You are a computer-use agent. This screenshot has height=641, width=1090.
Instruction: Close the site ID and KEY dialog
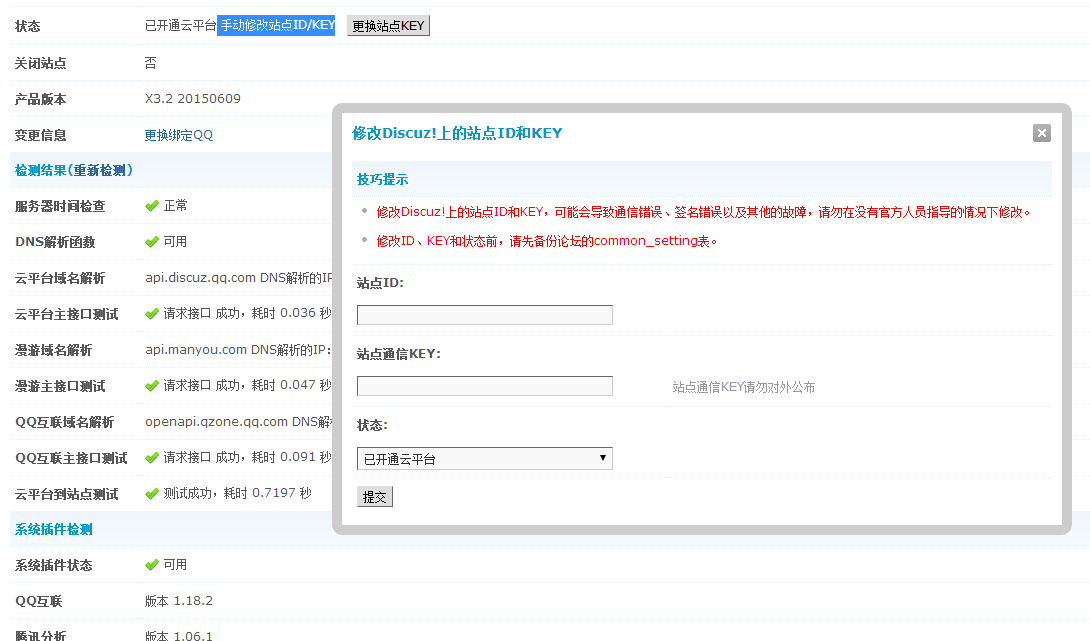pos(1041,133)
